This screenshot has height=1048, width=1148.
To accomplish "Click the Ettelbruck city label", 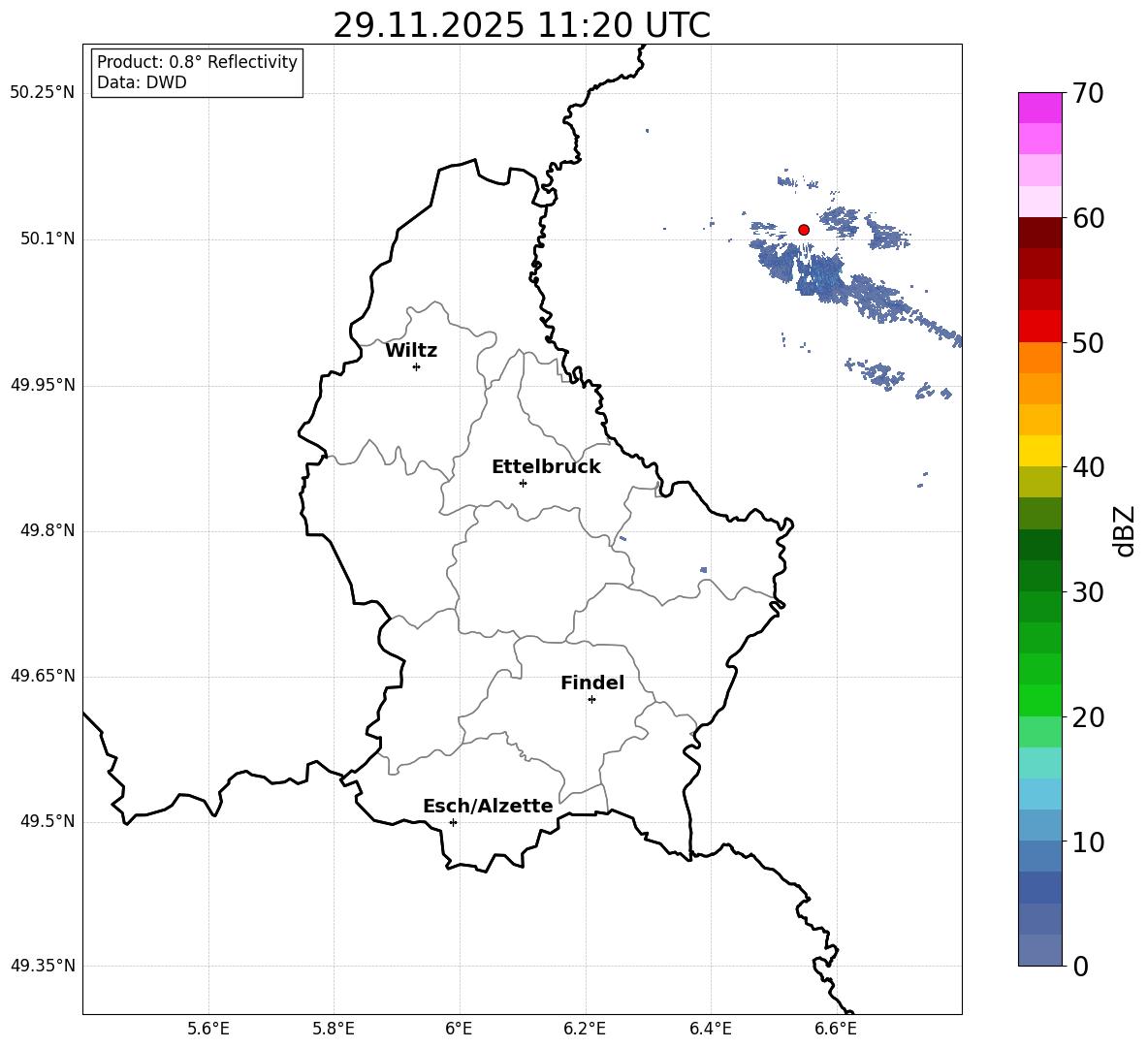I will point(546,467).
